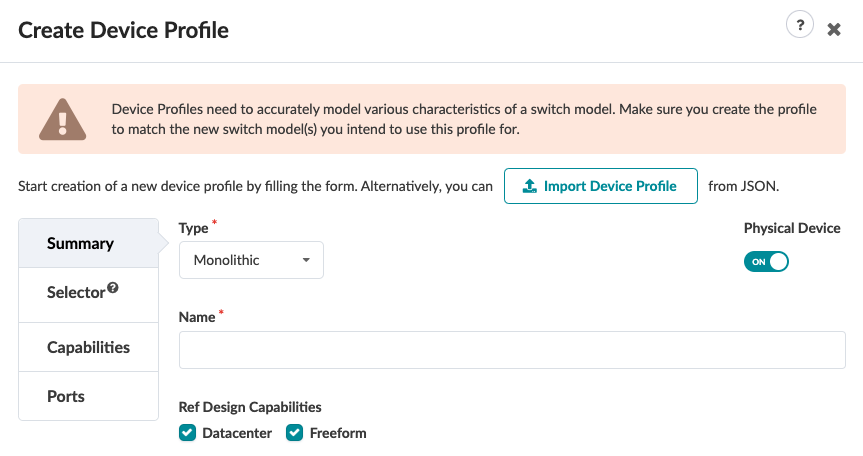This screenshot has height=456, width=863.
Task: Uncheck the Freeform checkbox
Action: pyautogui.click(x=294, y=433)
